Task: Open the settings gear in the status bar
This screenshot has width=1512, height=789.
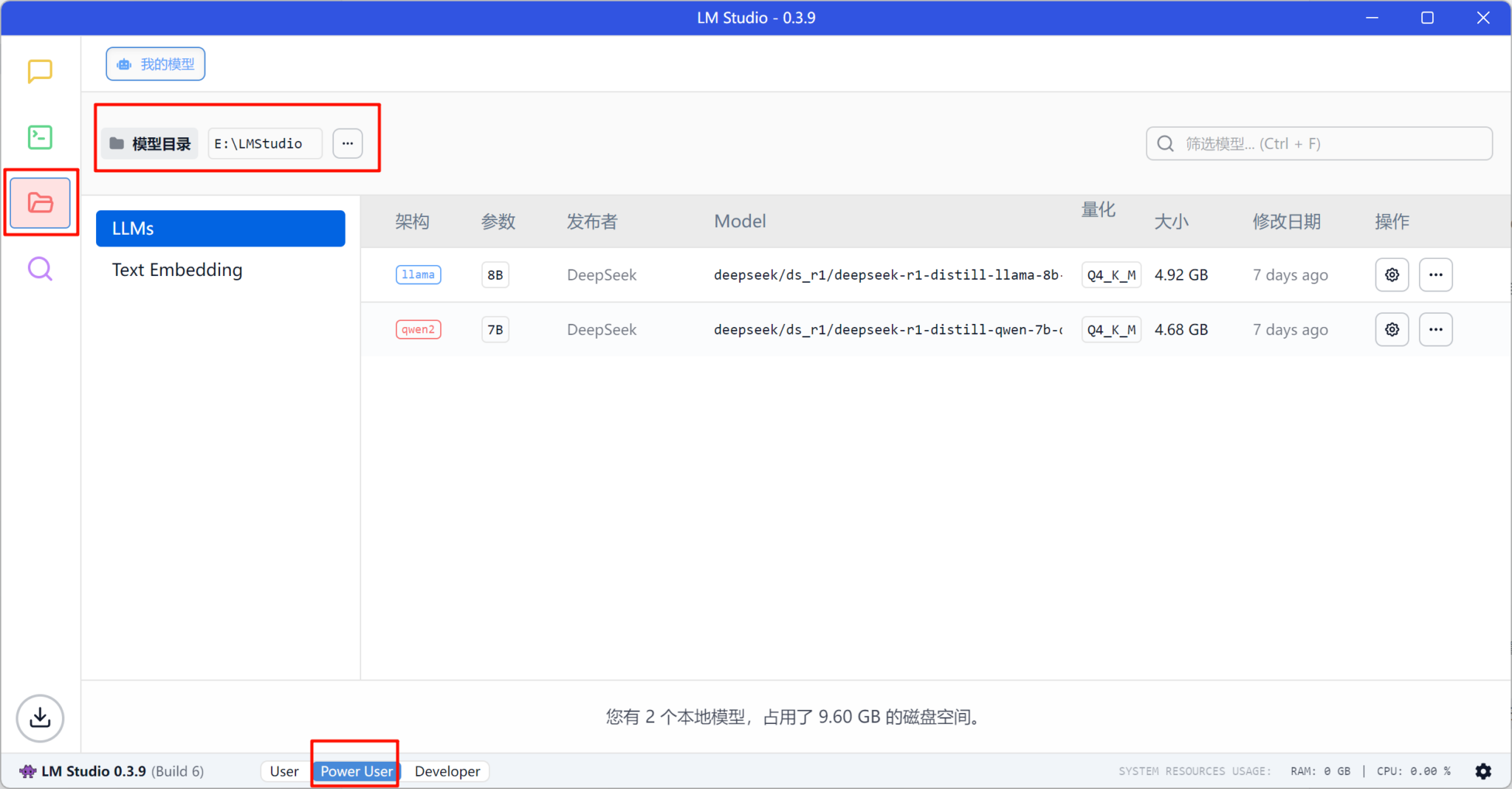Action: [1484, 771]
